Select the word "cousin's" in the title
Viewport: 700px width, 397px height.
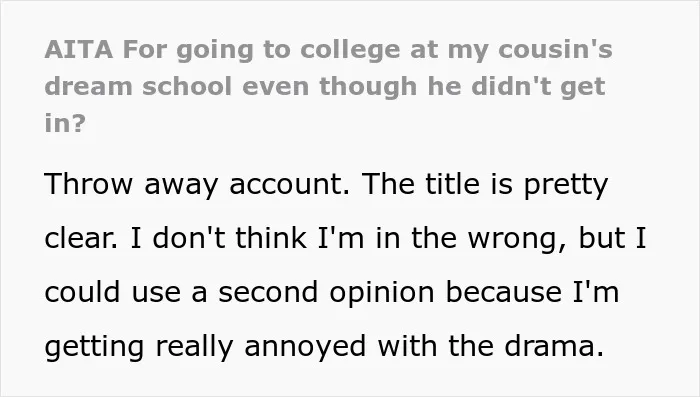click(555, 49)
